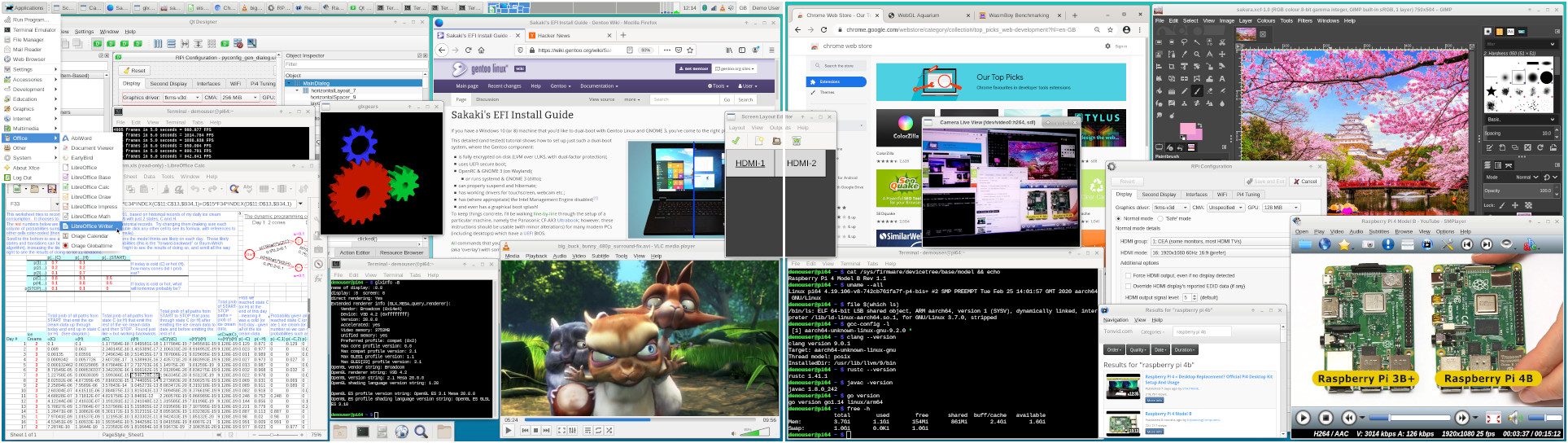Adjust GIMP layer Opacity slider

pyautogui.click(x=1518, y=191)
